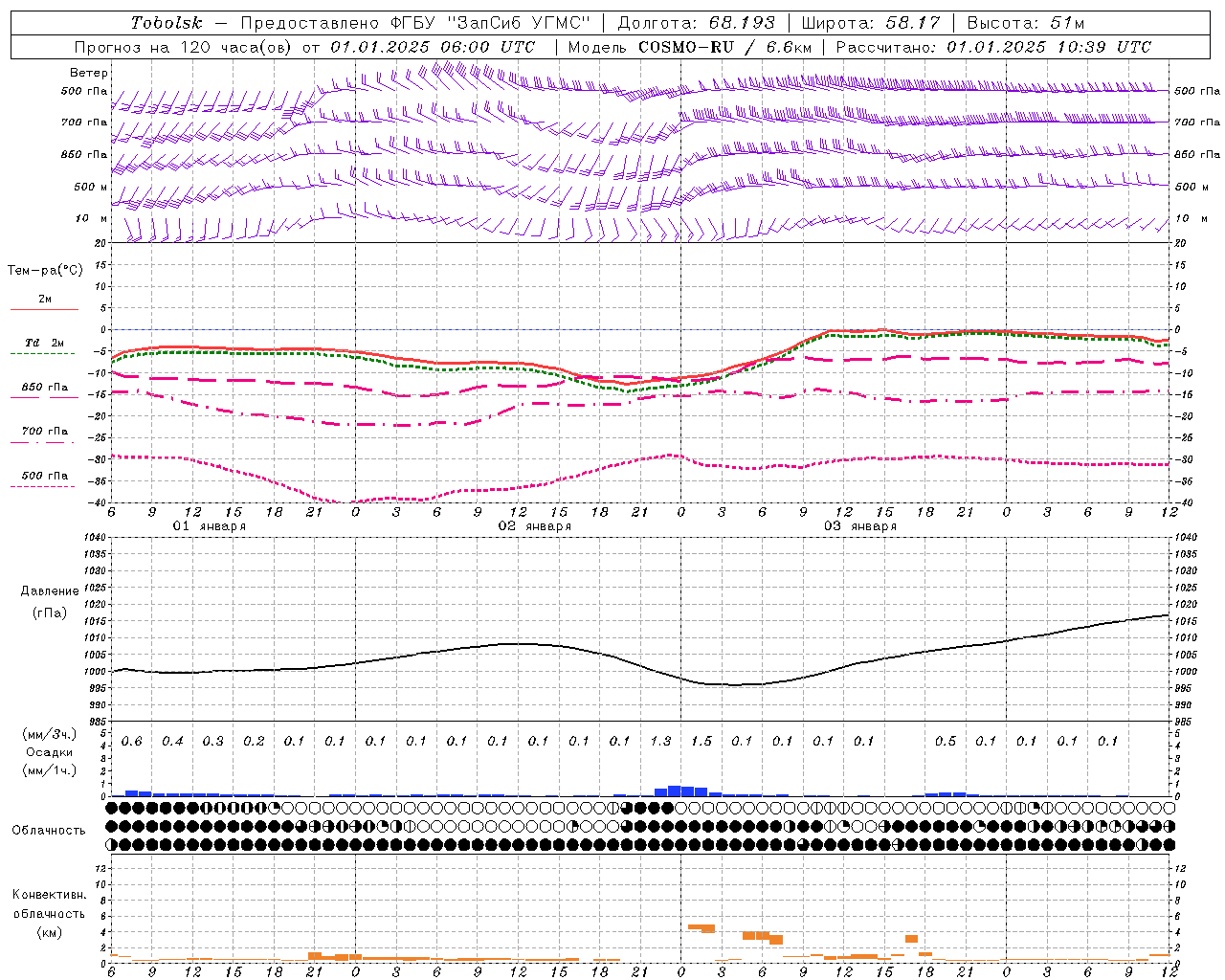Viewport: 1225px width, 980px height.
Task: Click the 'Прогноз на 120 часа(ов)' forecast label
Action: [x=185, y=47]
